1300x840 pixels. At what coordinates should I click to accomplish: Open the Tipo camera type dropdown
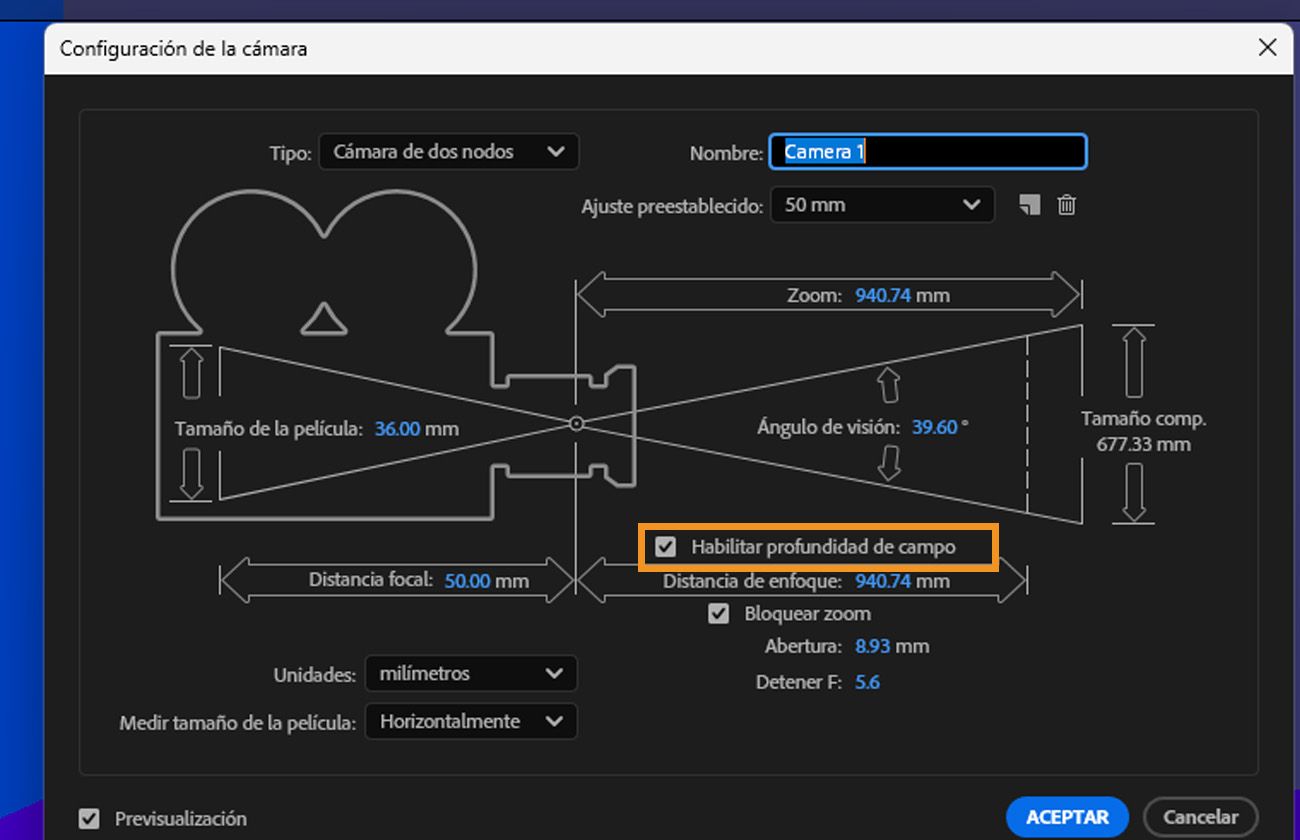(449, 152)
